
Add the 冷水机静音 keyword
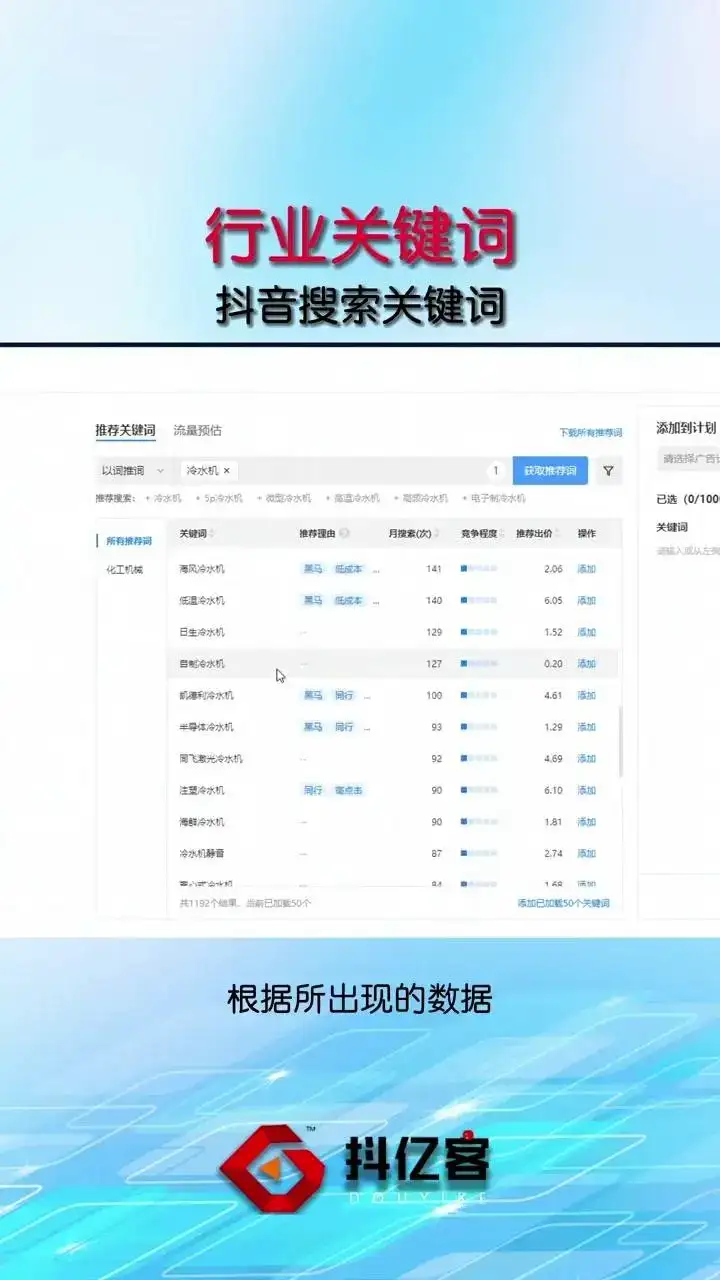point(586,854)
